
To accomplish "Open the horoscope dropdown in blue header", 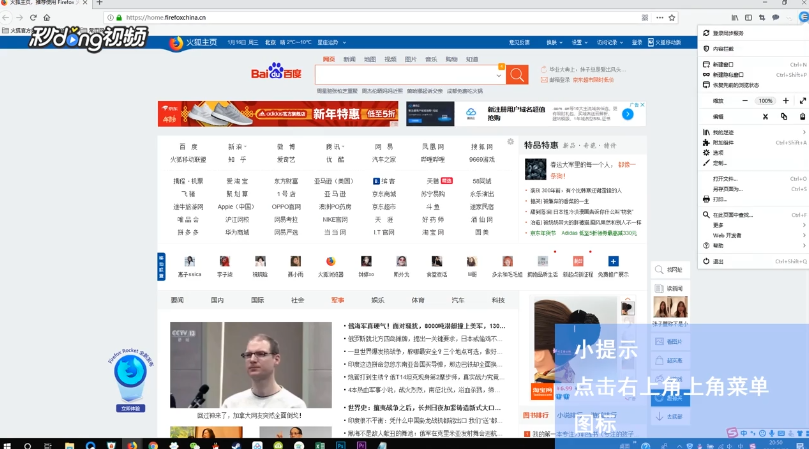I will click(x=331, y=43).
